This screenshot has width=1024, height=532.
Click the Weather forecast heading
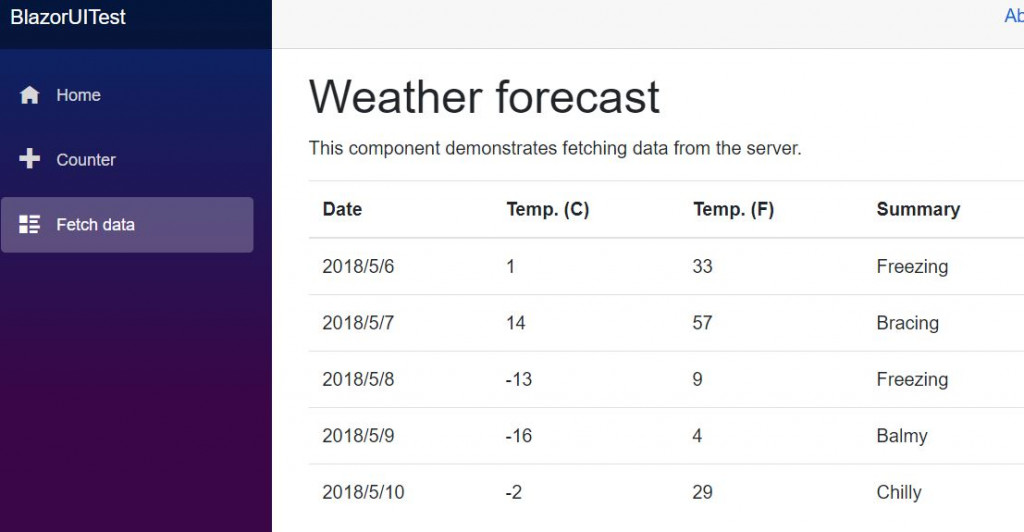tap(484, 97)
